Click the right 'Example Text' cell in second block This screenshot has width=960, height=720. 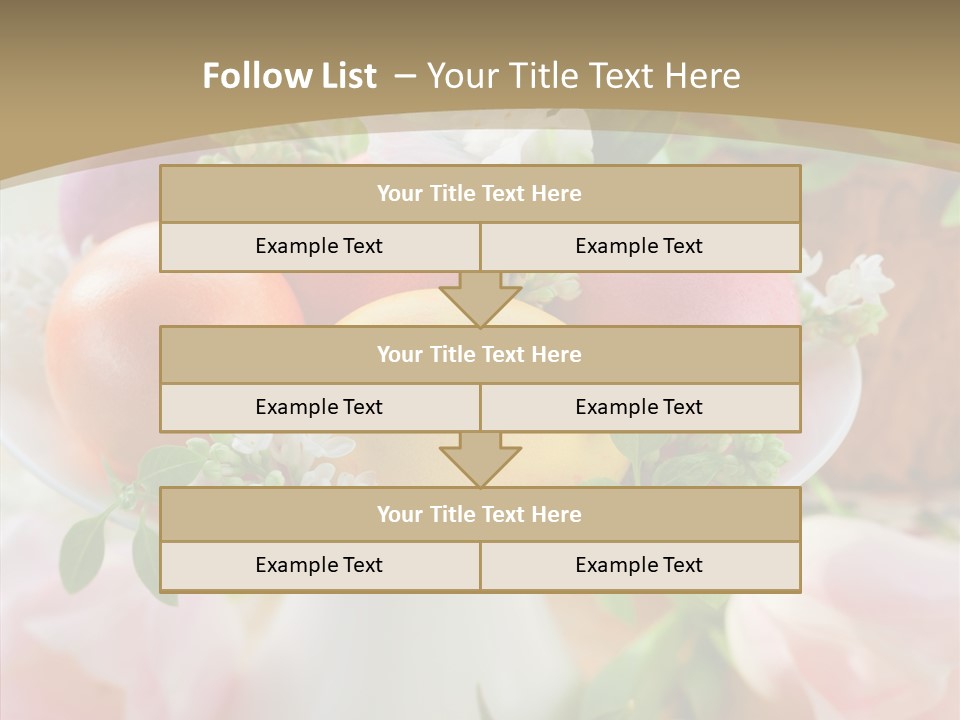click(639, 407)
